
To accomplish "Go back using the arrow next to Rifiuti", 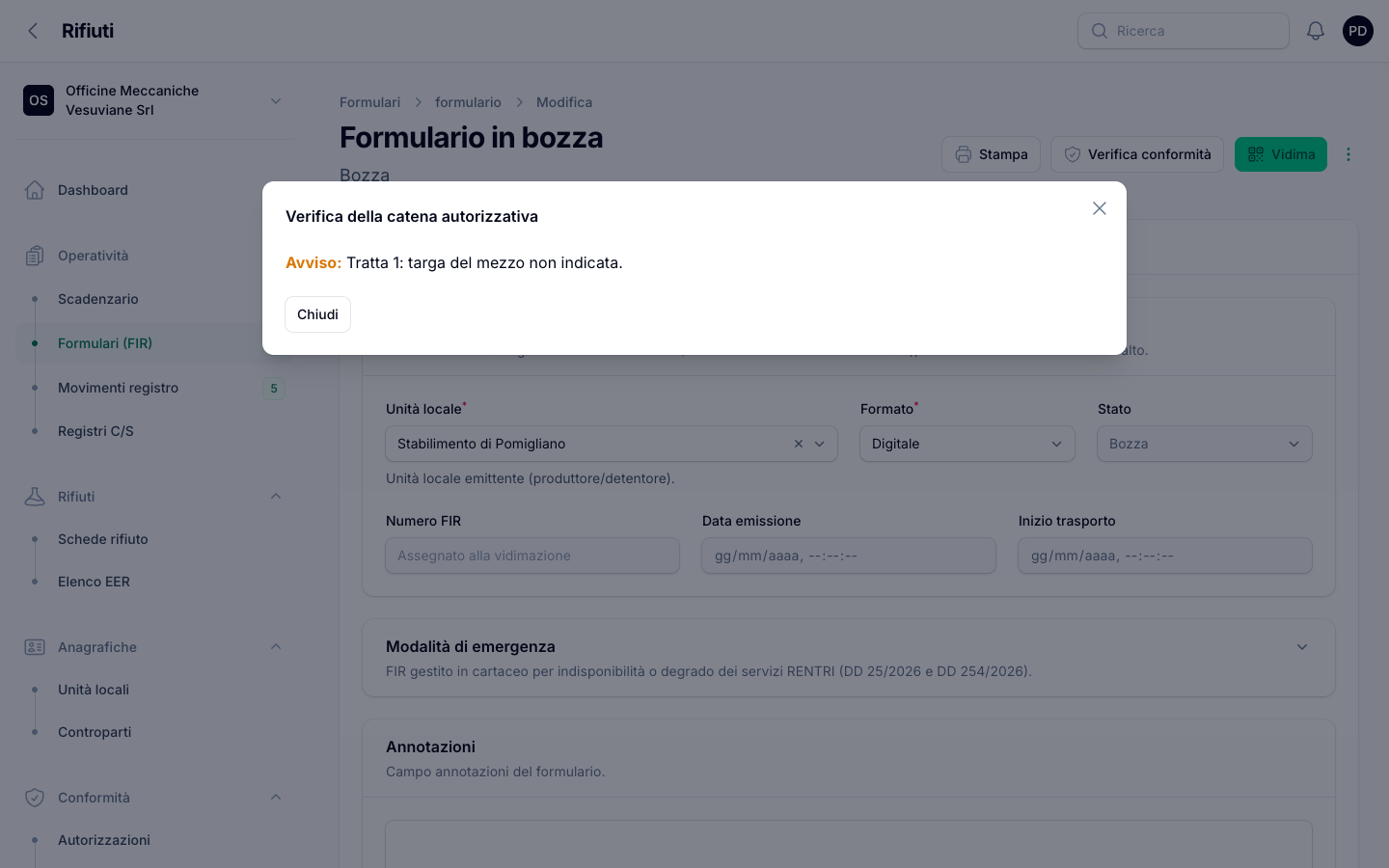I will point(34,31).
